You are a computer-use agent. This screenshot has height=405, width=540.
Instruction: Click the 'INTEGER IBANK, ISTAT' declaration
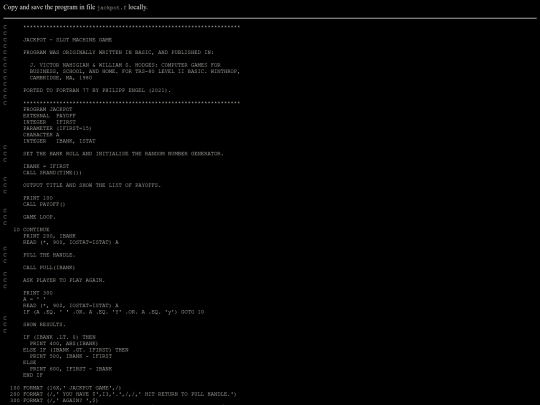coord(59,141)
